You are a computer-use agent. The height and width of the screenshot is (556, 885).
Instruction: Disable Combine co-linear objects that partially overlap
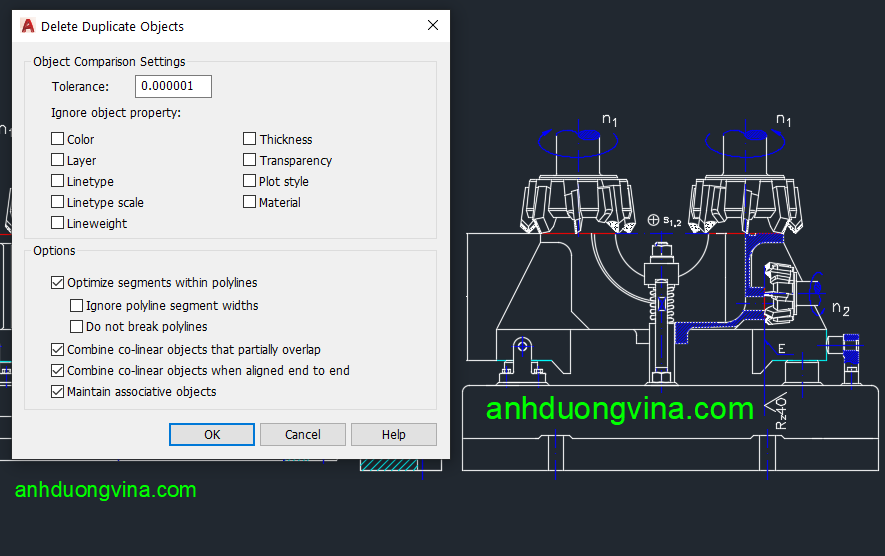[58, 350]
